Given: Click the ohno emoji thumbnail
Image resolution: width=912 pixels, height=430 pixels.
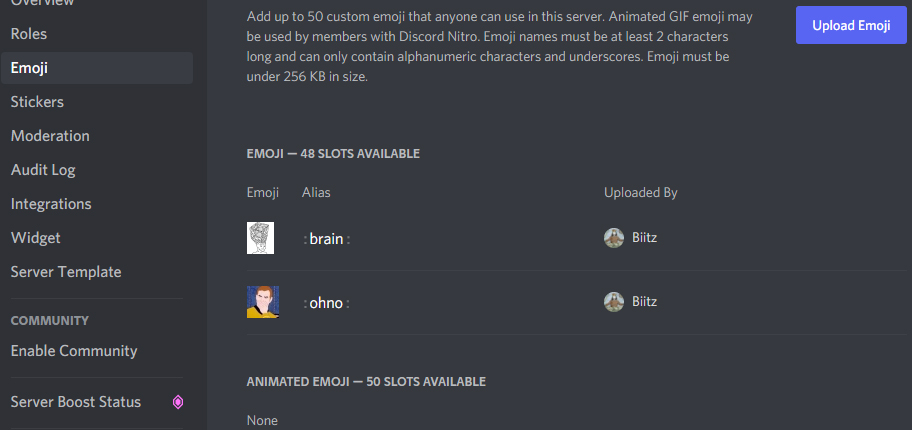Looking at the screenshot, I should coord(262,302).
